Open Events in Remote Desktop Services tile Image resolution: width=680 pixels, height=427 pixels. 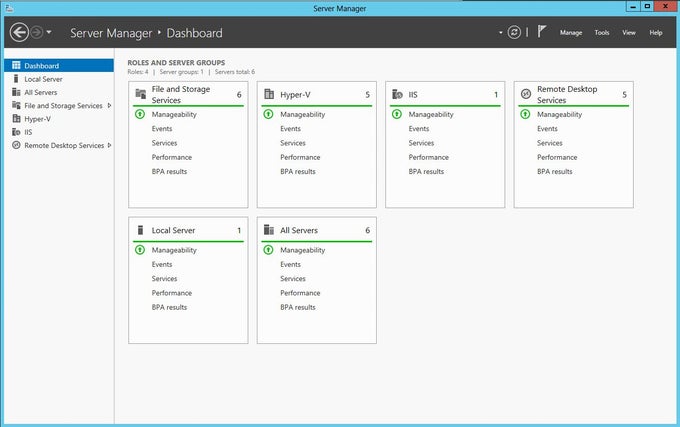pos(547,129)
